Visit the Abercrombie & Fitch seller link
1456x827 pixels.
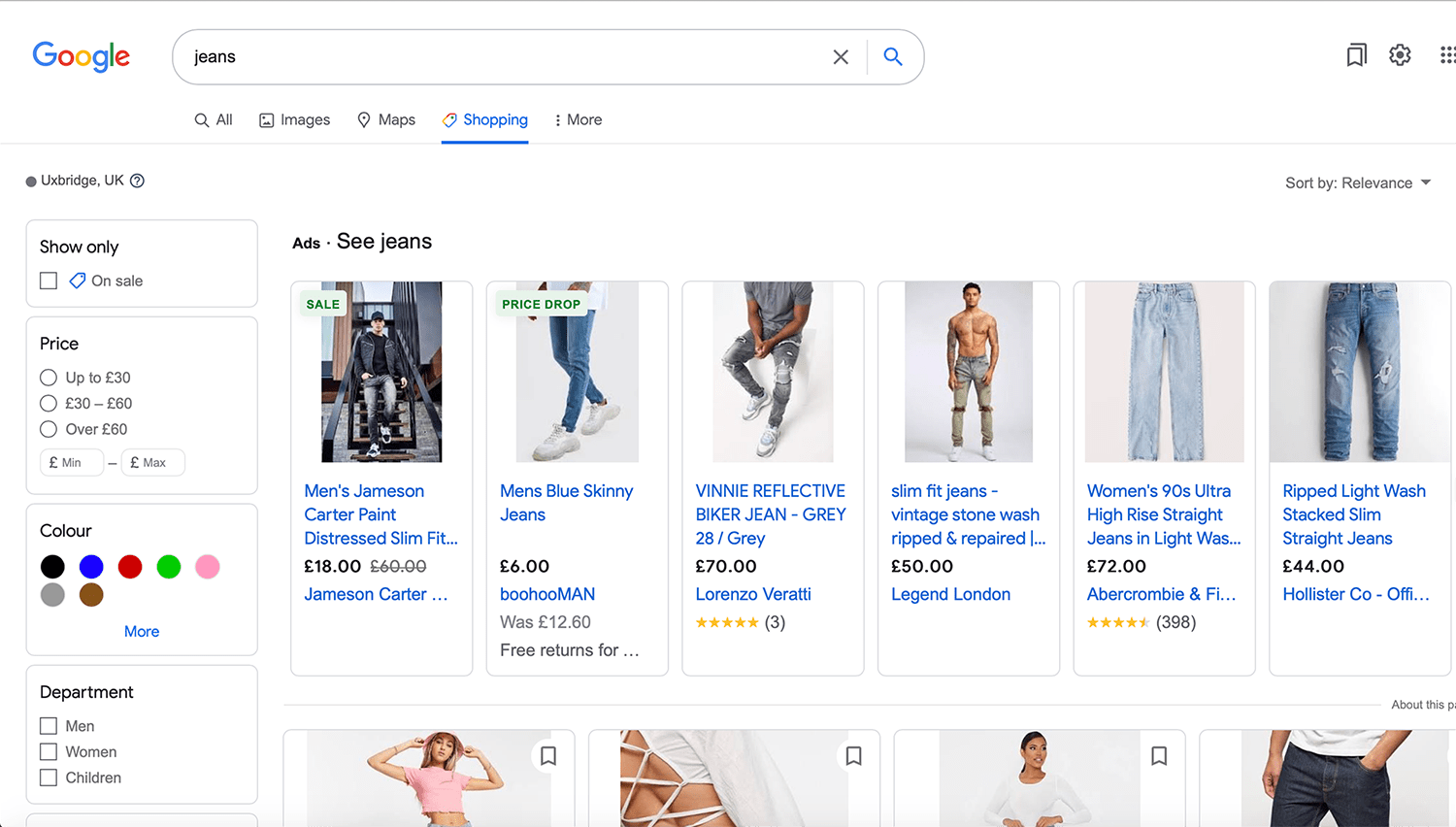click(x=1161, y=594)
